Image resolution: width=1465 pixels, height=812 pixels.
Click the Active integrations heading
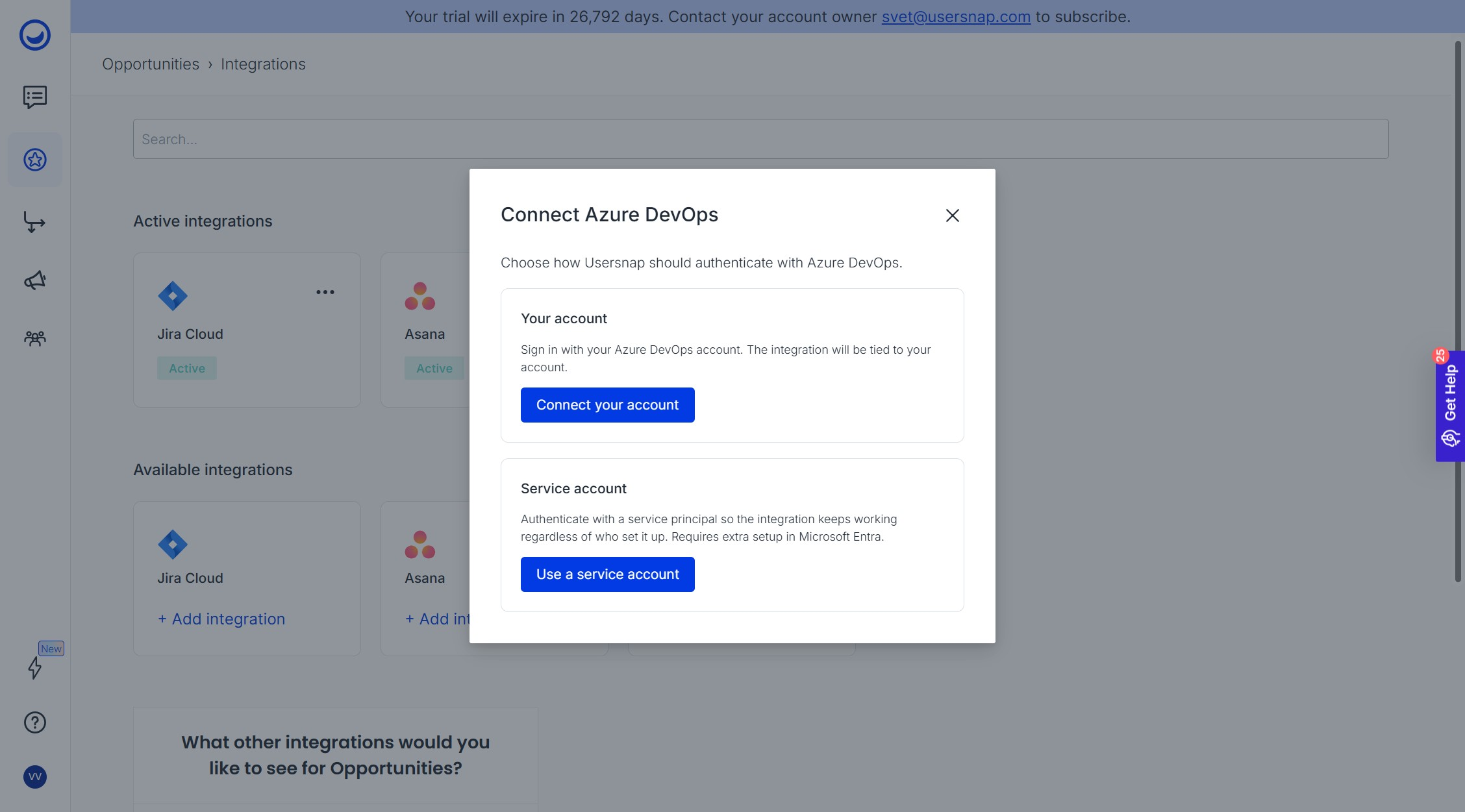(203, 221)
